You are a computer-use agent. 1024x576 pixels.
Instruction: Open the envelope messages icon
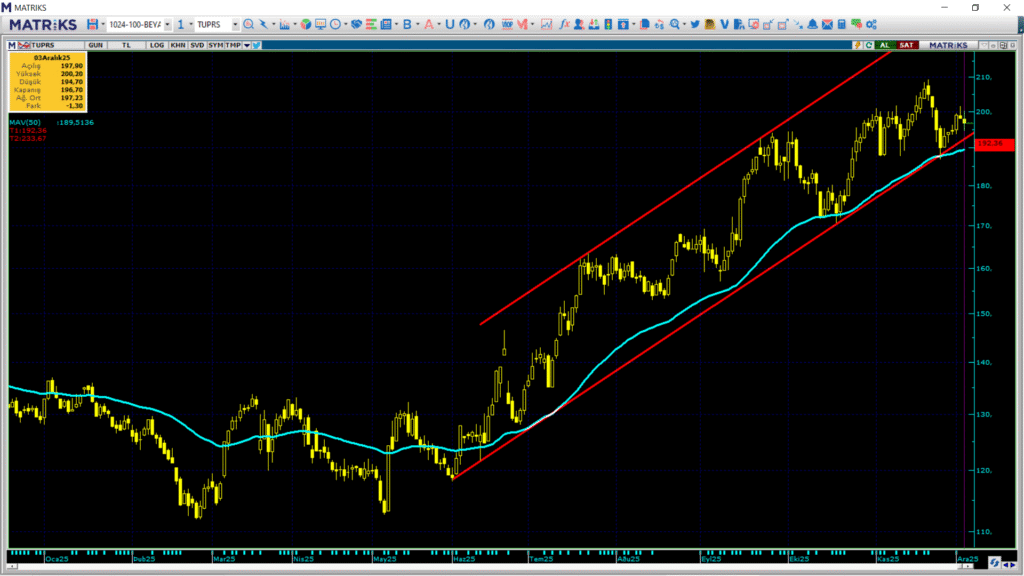point(827,24)
